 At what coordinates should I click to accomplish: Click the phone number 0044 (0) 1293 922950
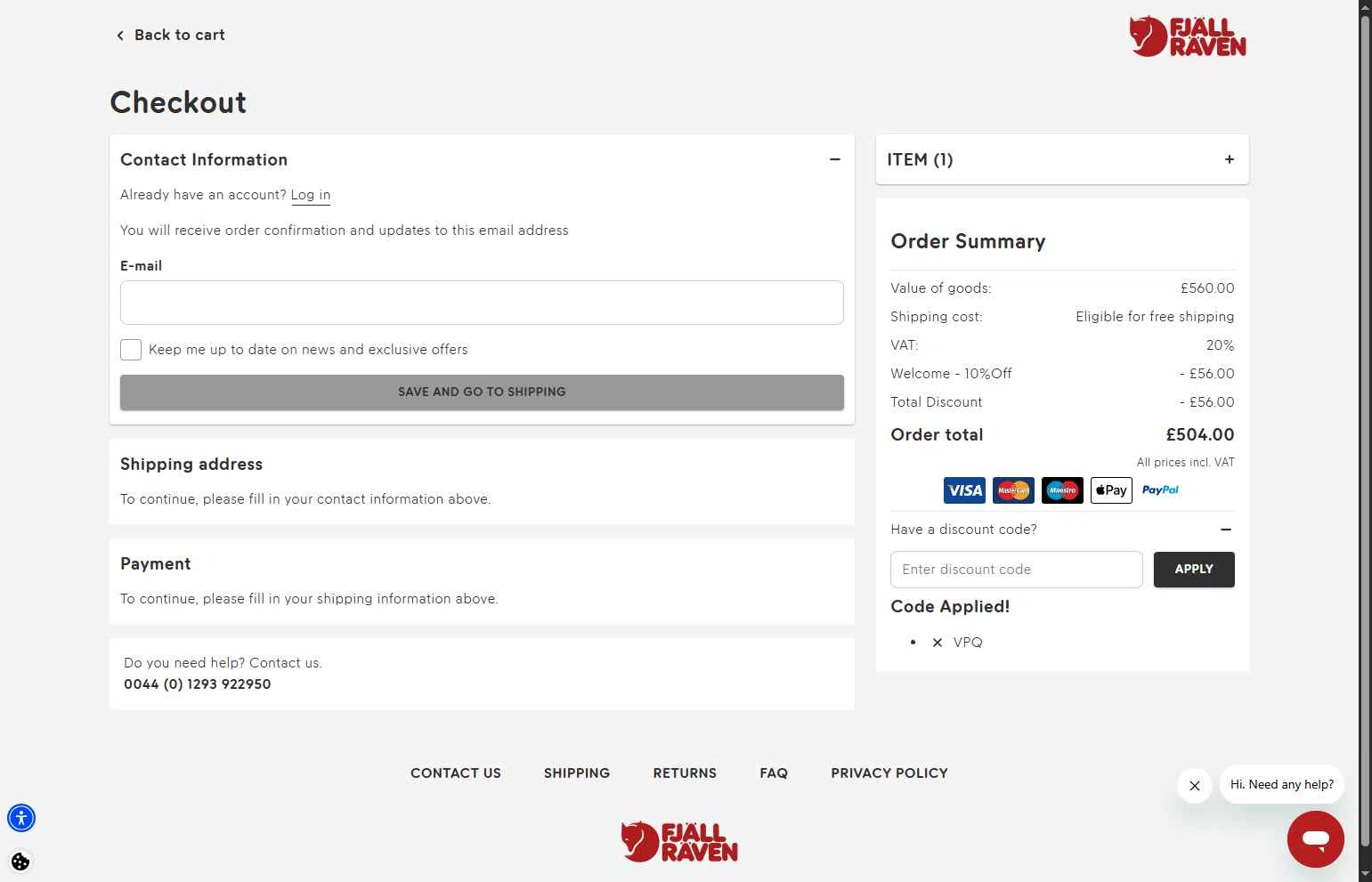pyautogui.click(x=198, y=684)
